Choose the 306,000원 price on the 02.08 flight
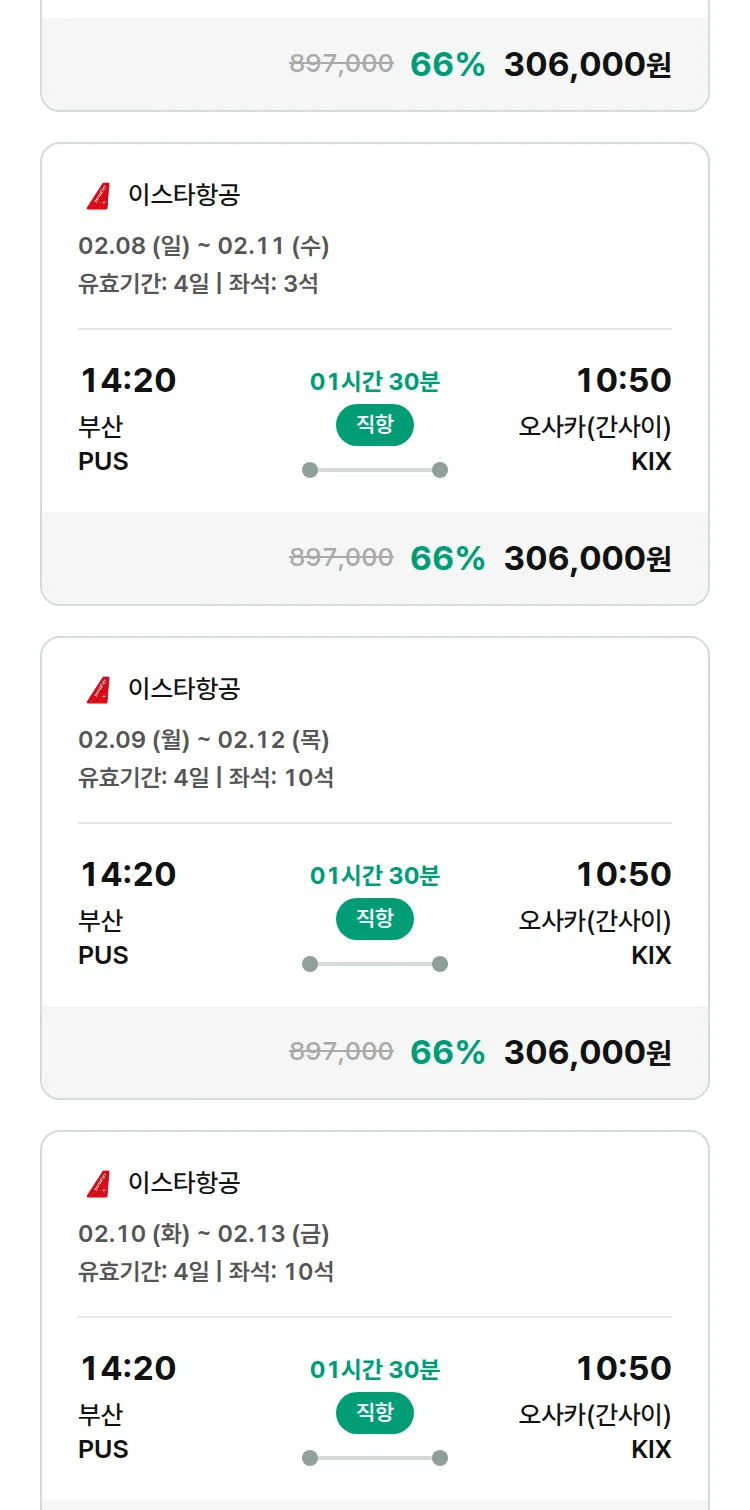Screen dimensions: 750x1510 [x=587, y=558]
